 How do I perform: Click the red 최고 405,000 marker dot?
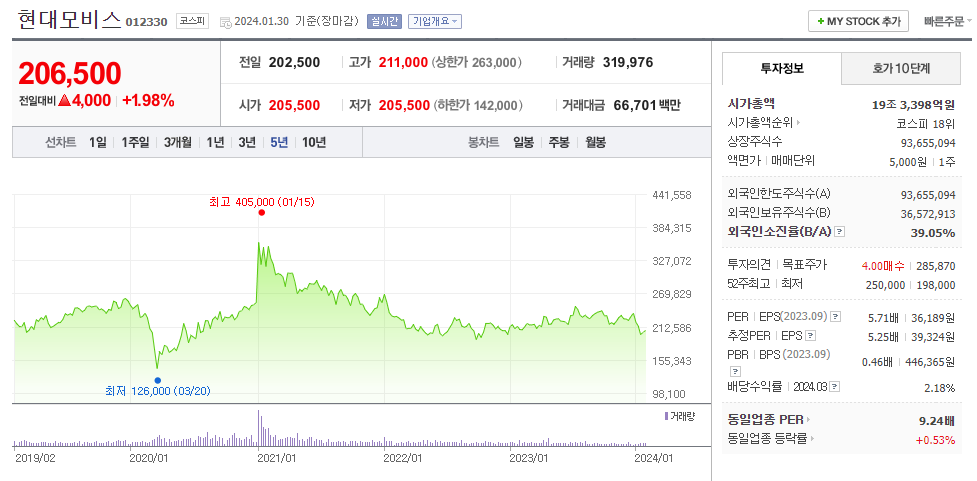(x=262, y=212)
